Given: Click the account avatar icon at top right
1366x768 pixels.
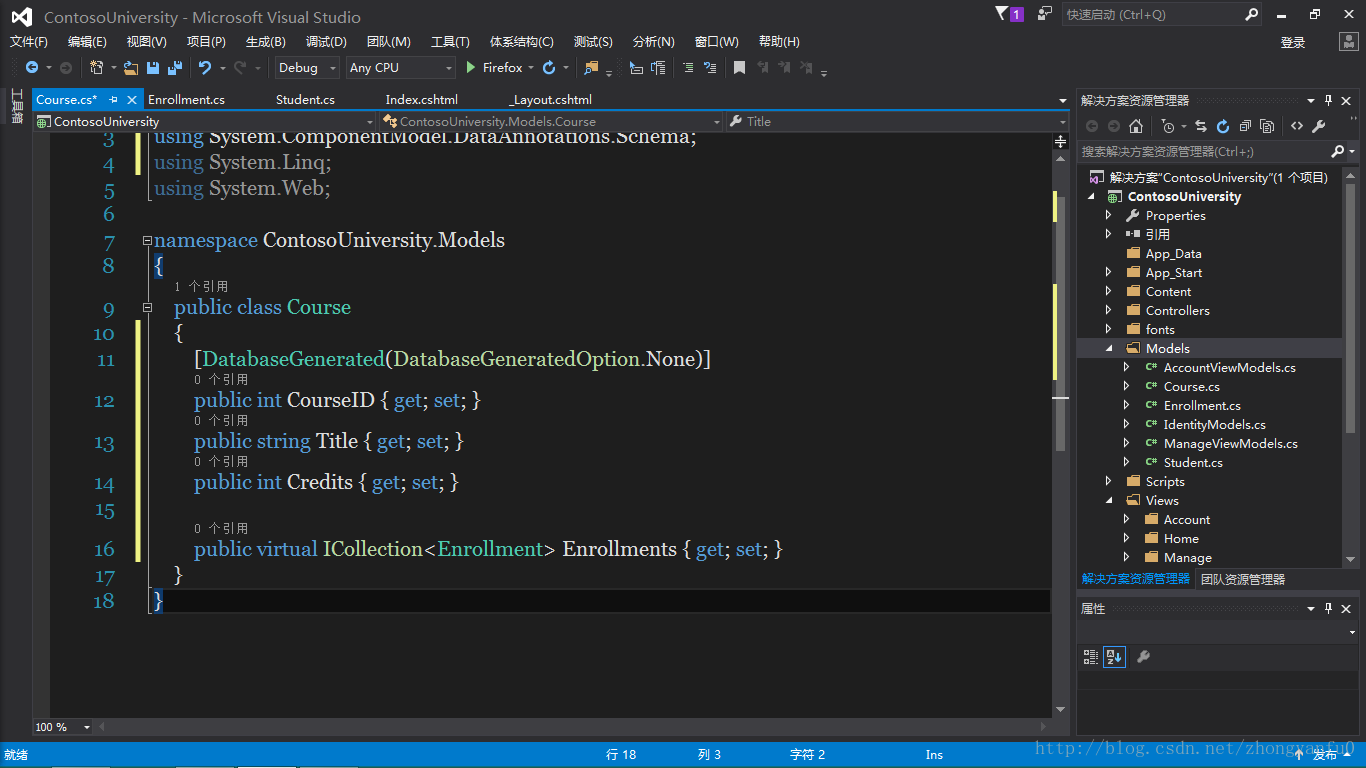Looking at the screenshot, I should click(x=1349, y=42).
